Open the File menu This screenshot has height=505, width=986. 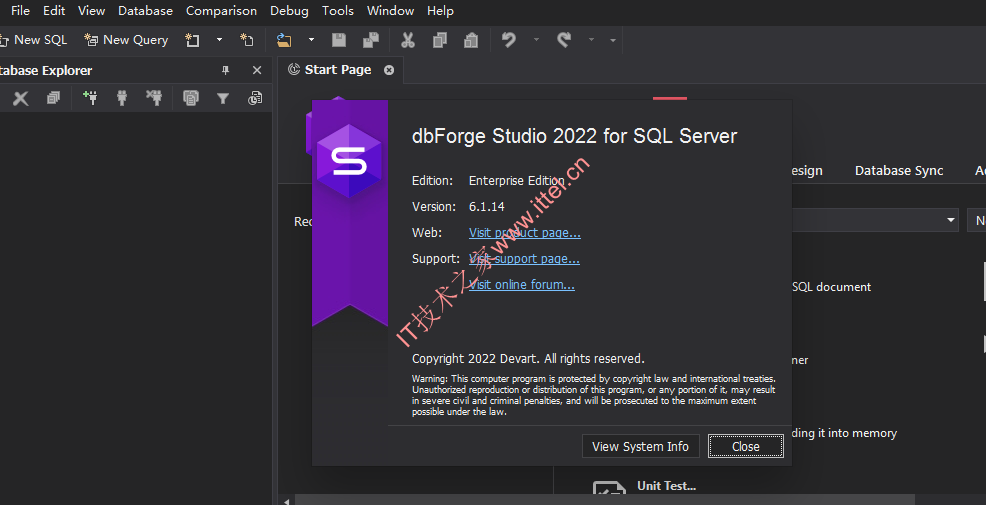click(x=20, y=11)
